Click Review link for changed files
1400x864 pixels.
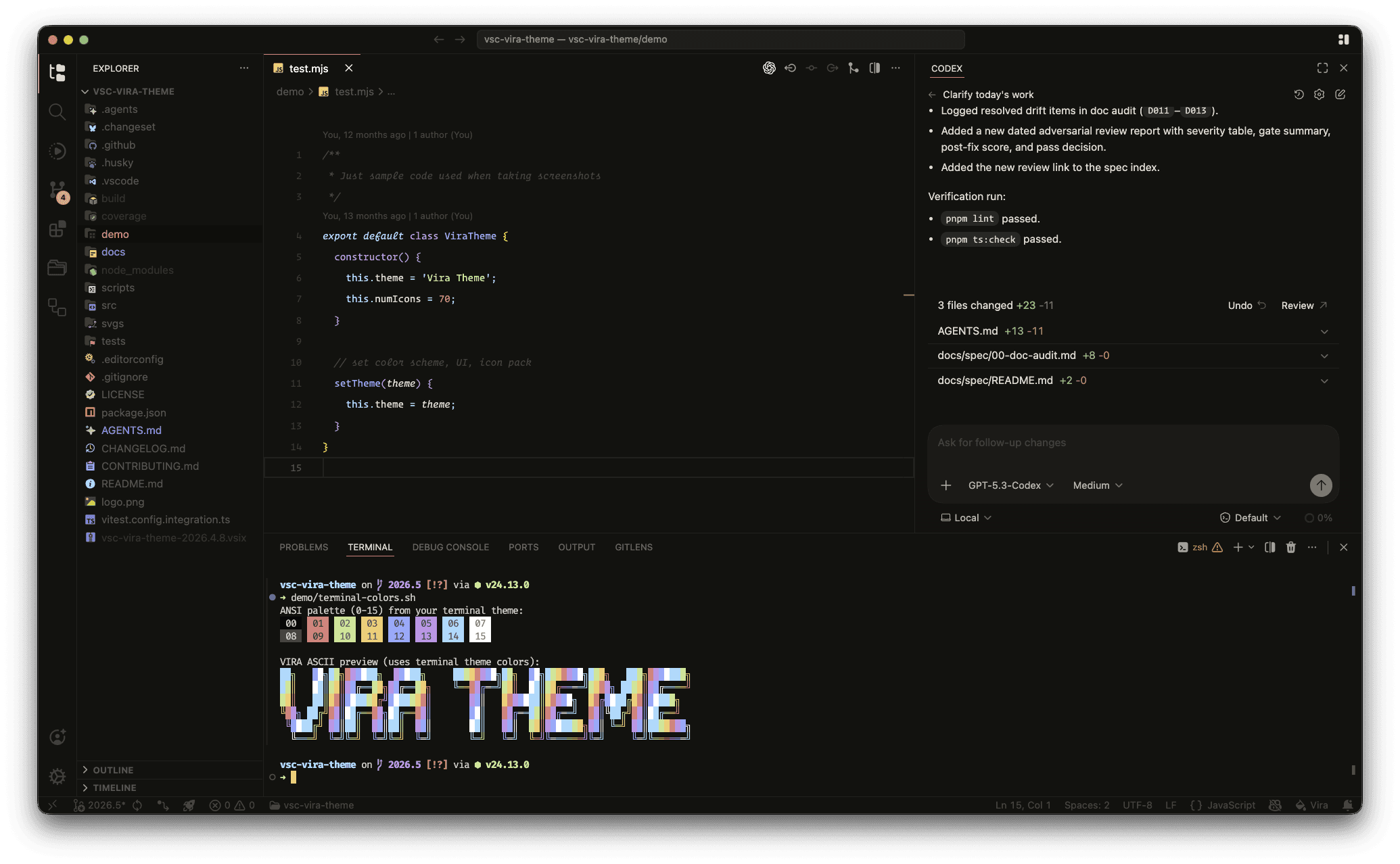pos(1303,306)
